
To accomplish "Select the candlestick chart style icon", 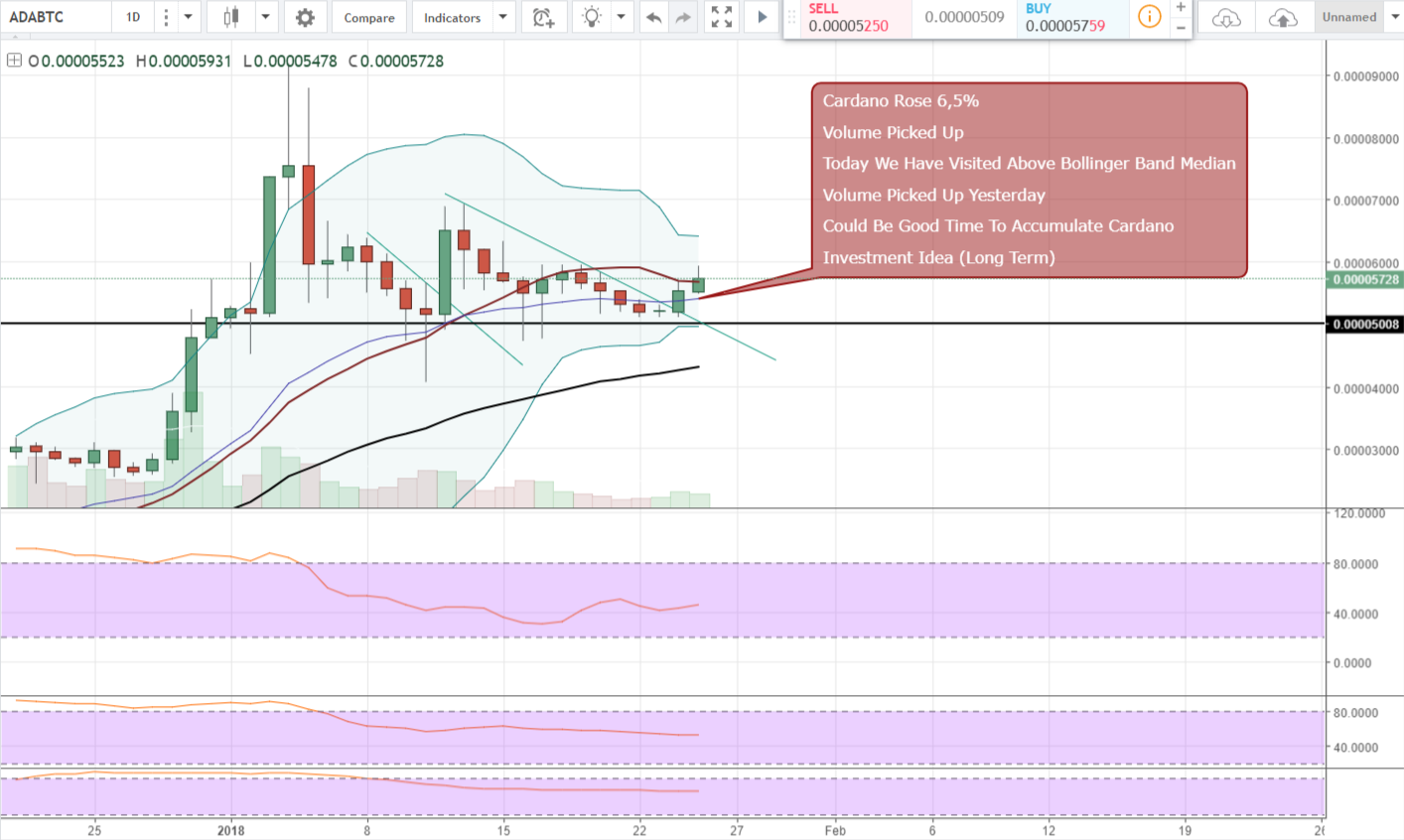I will tap(231, 17).
